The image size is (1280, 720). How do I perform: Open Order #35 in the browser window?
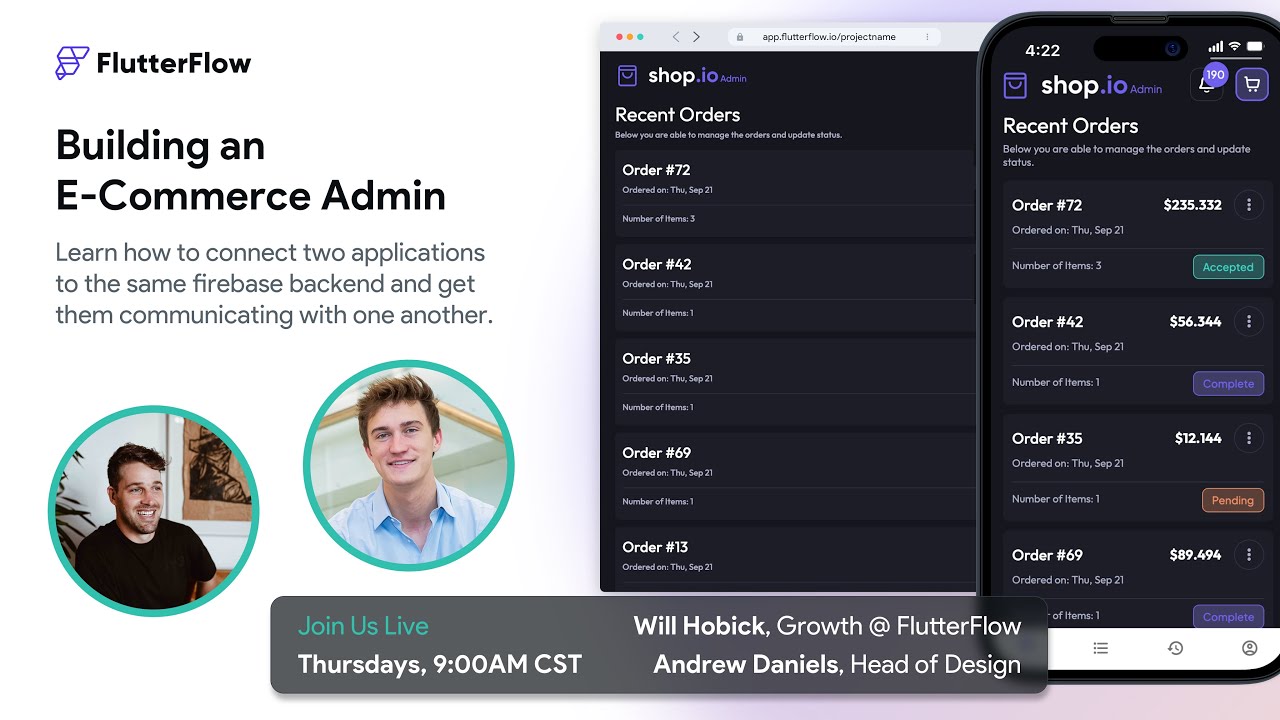point(796,381)
